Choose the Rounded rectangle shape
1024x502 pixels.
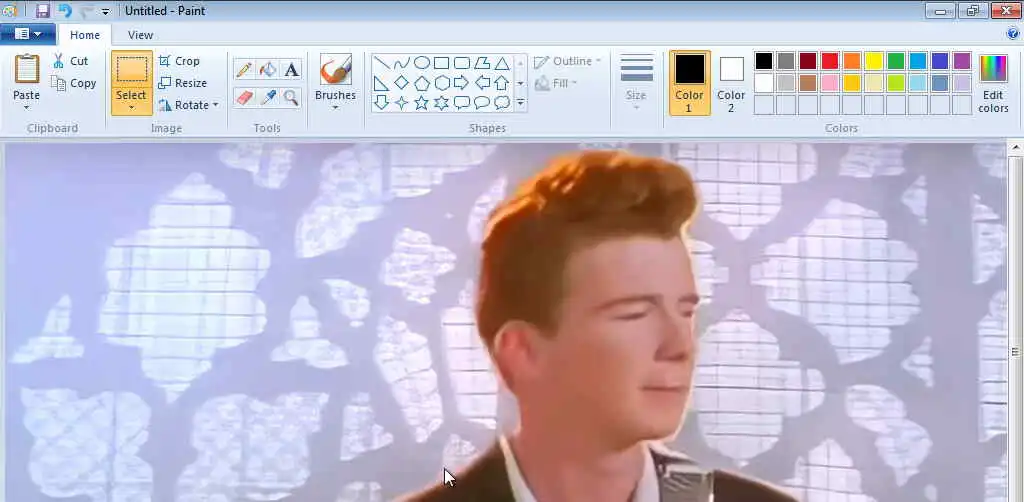coord(462,63)
